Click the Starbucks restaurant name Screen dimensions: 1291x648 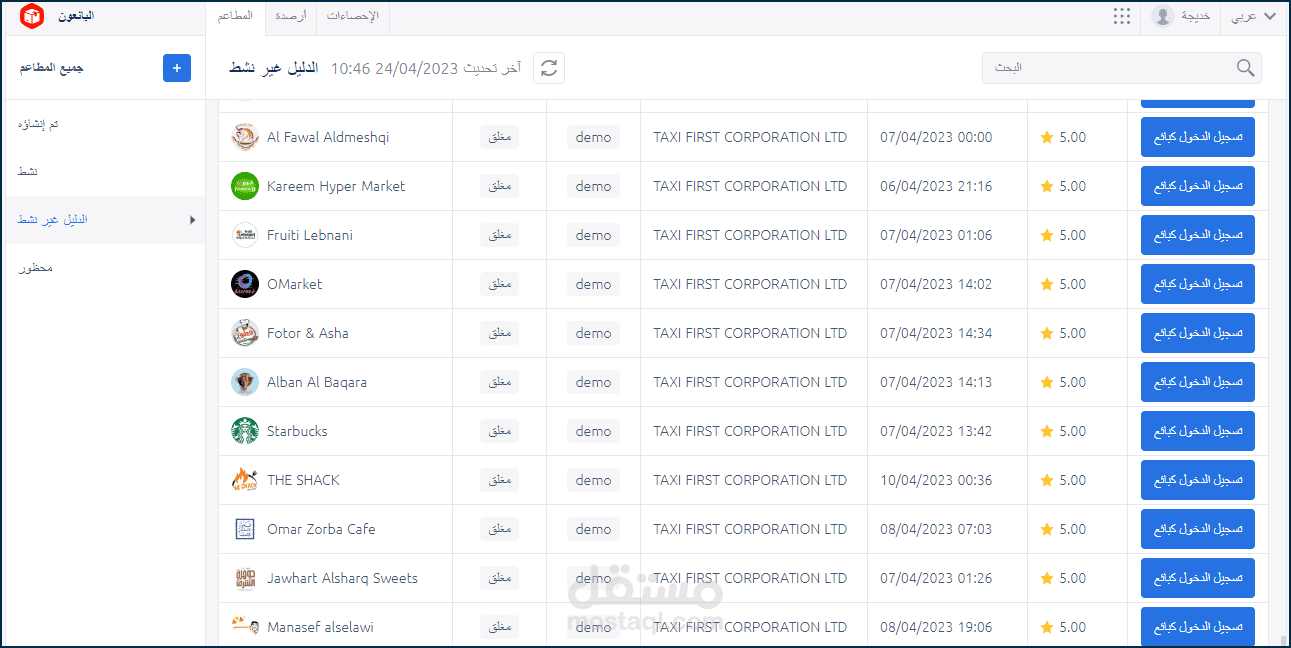point(297,431)
